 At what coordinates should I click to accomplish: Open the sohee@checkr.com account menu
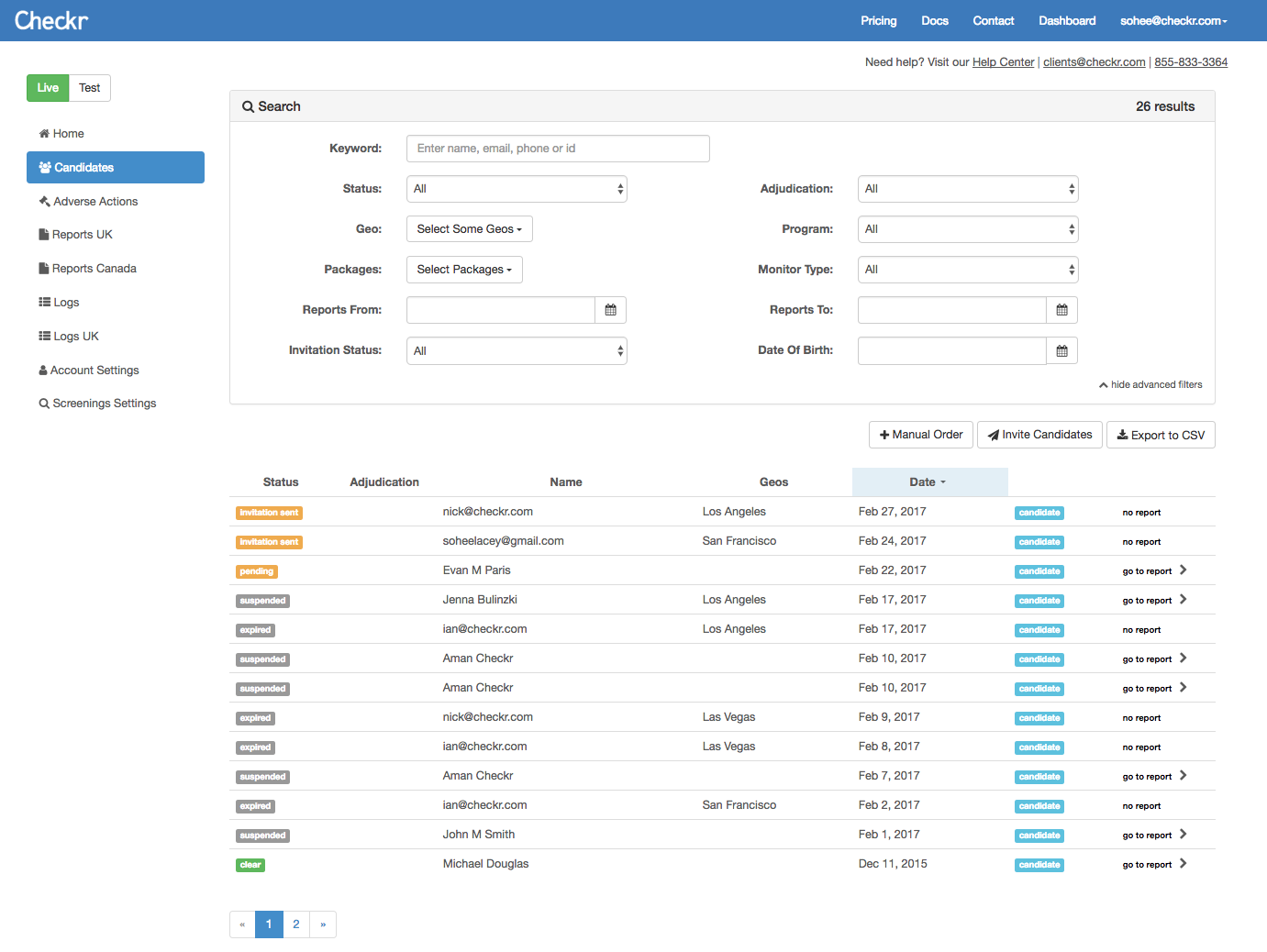click(1173, 20)
